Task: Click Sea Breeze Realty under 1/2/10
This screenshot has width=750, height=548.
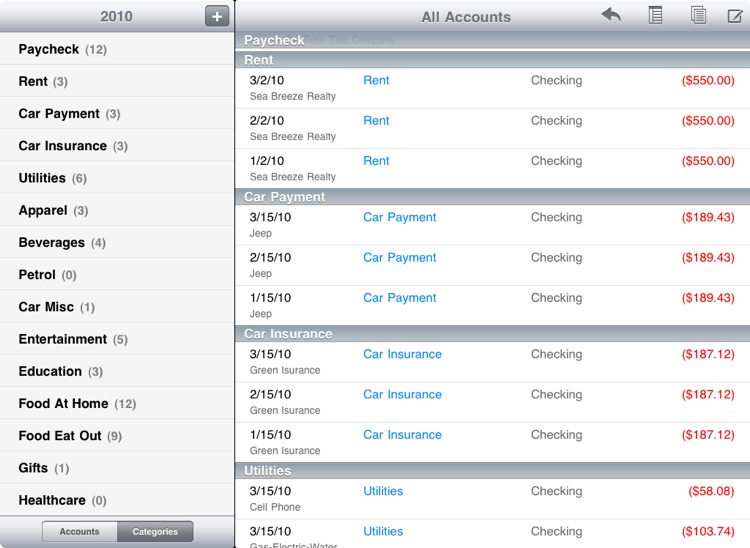Action: click(293, 177)
